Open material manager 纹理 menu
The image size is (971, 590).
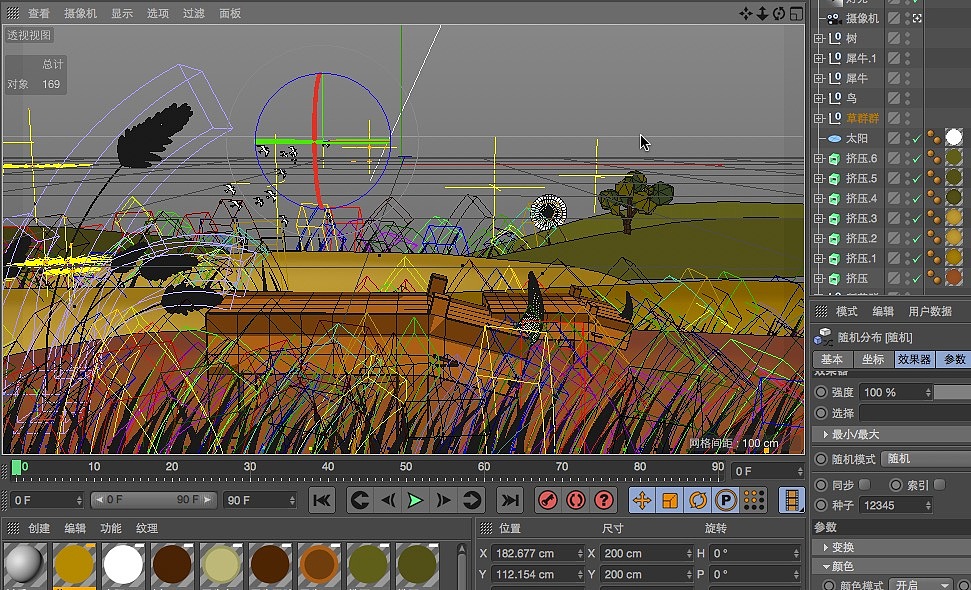point(147,528)
